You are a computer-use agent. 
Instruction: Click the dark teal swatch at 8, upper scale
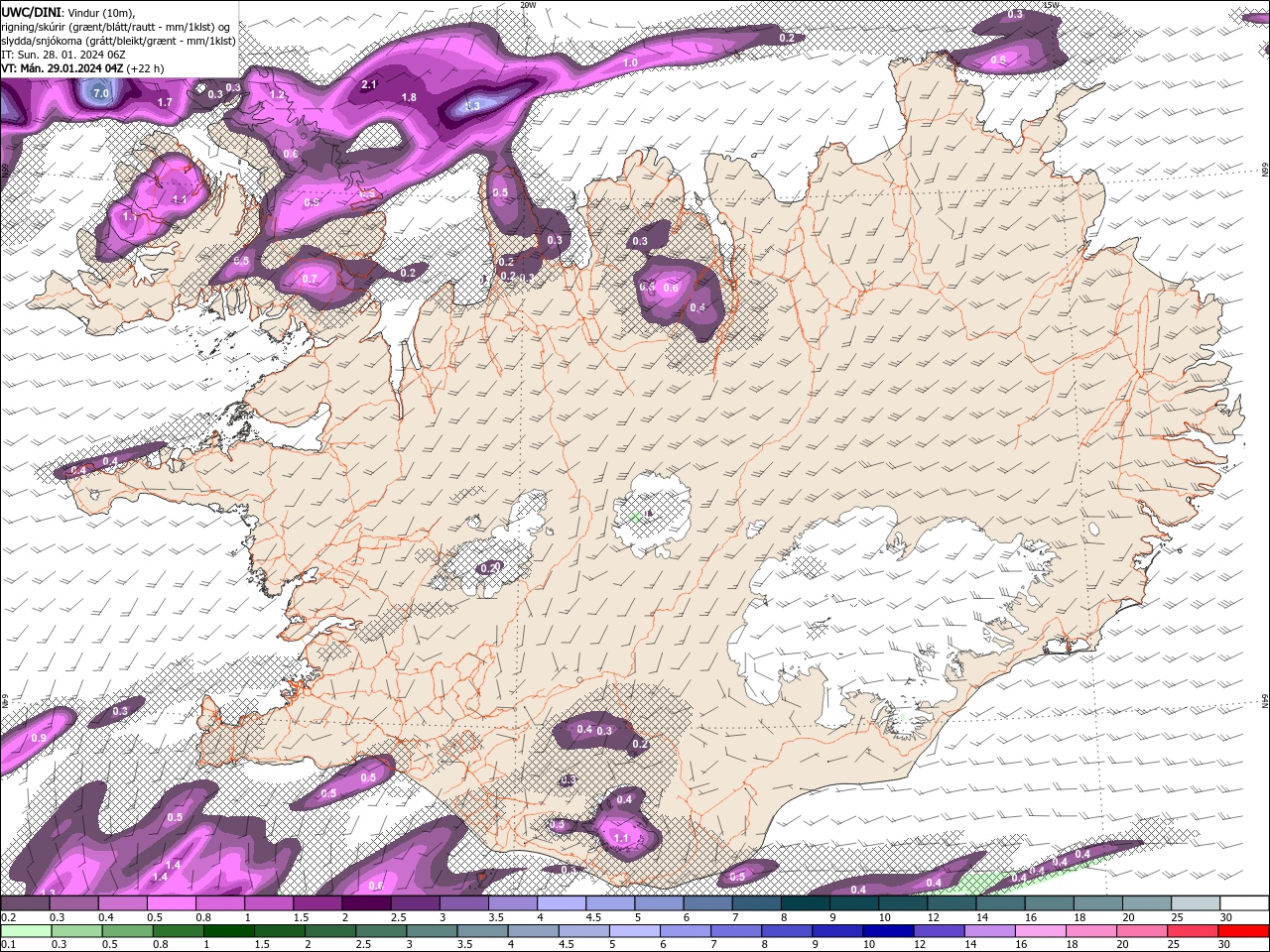coord(806,903)
